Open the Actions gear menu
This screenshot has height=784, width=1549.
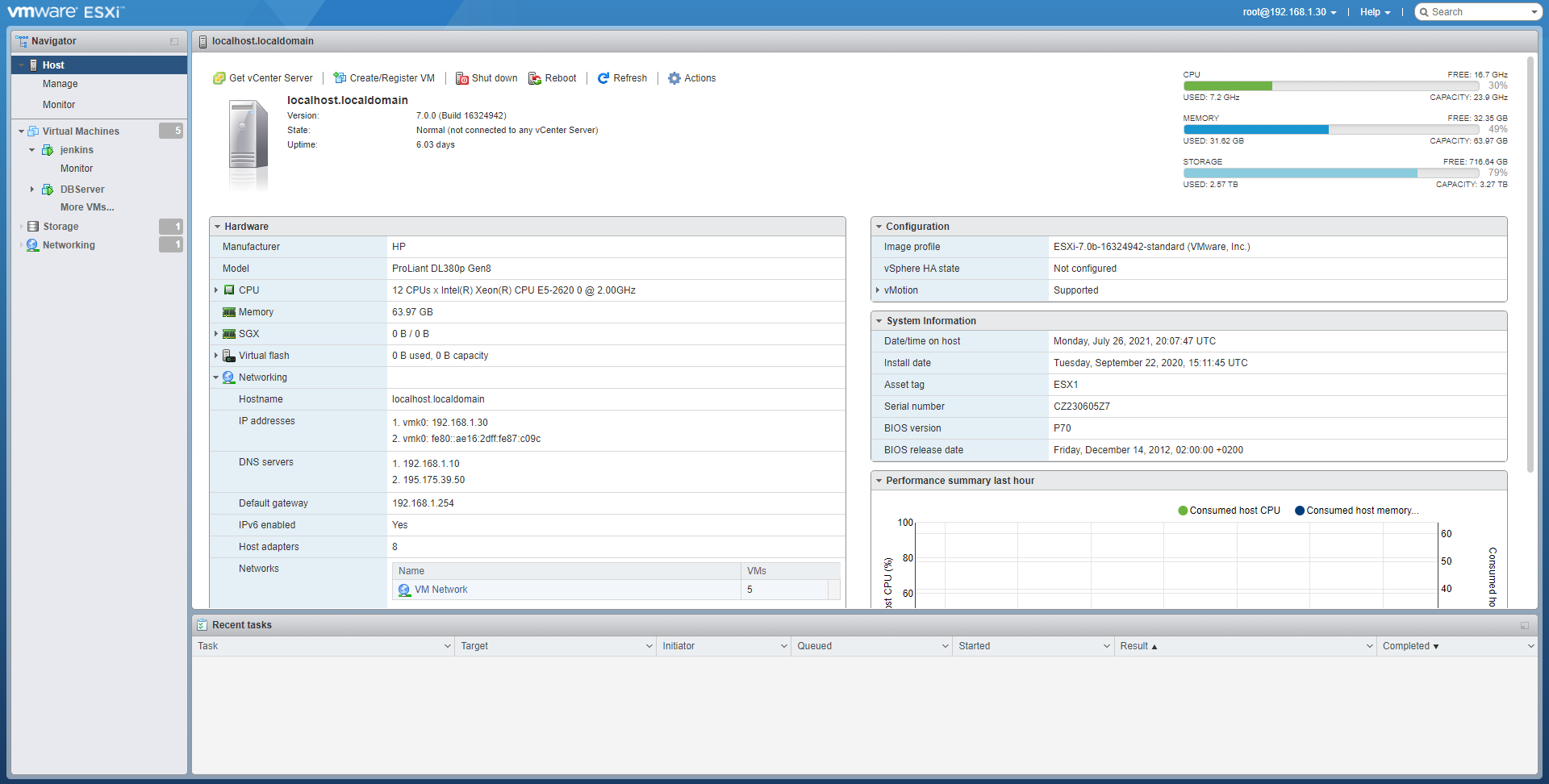(675, 78)
